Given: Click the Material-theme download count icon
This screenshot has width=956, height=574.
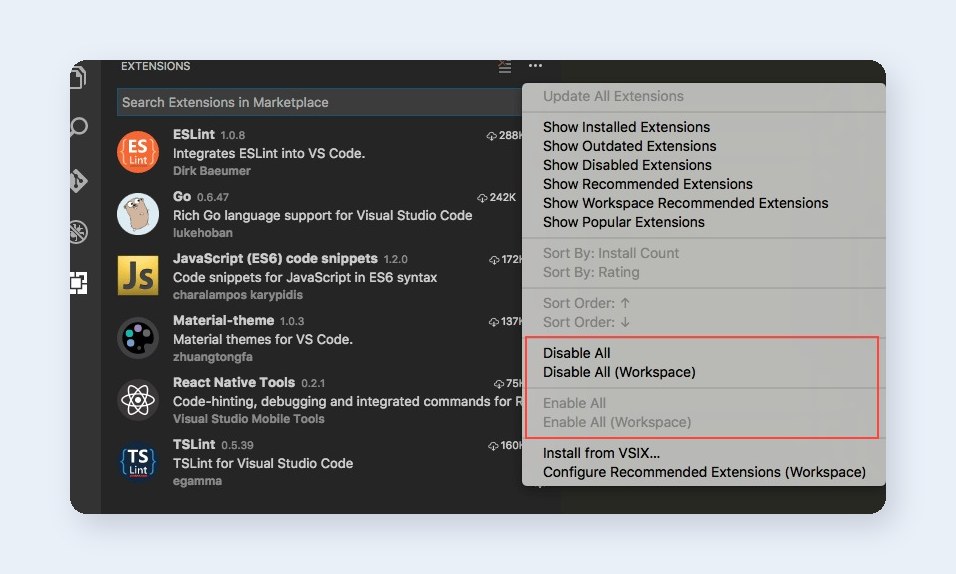Looking at the screenshot, I should click(494, 322).
